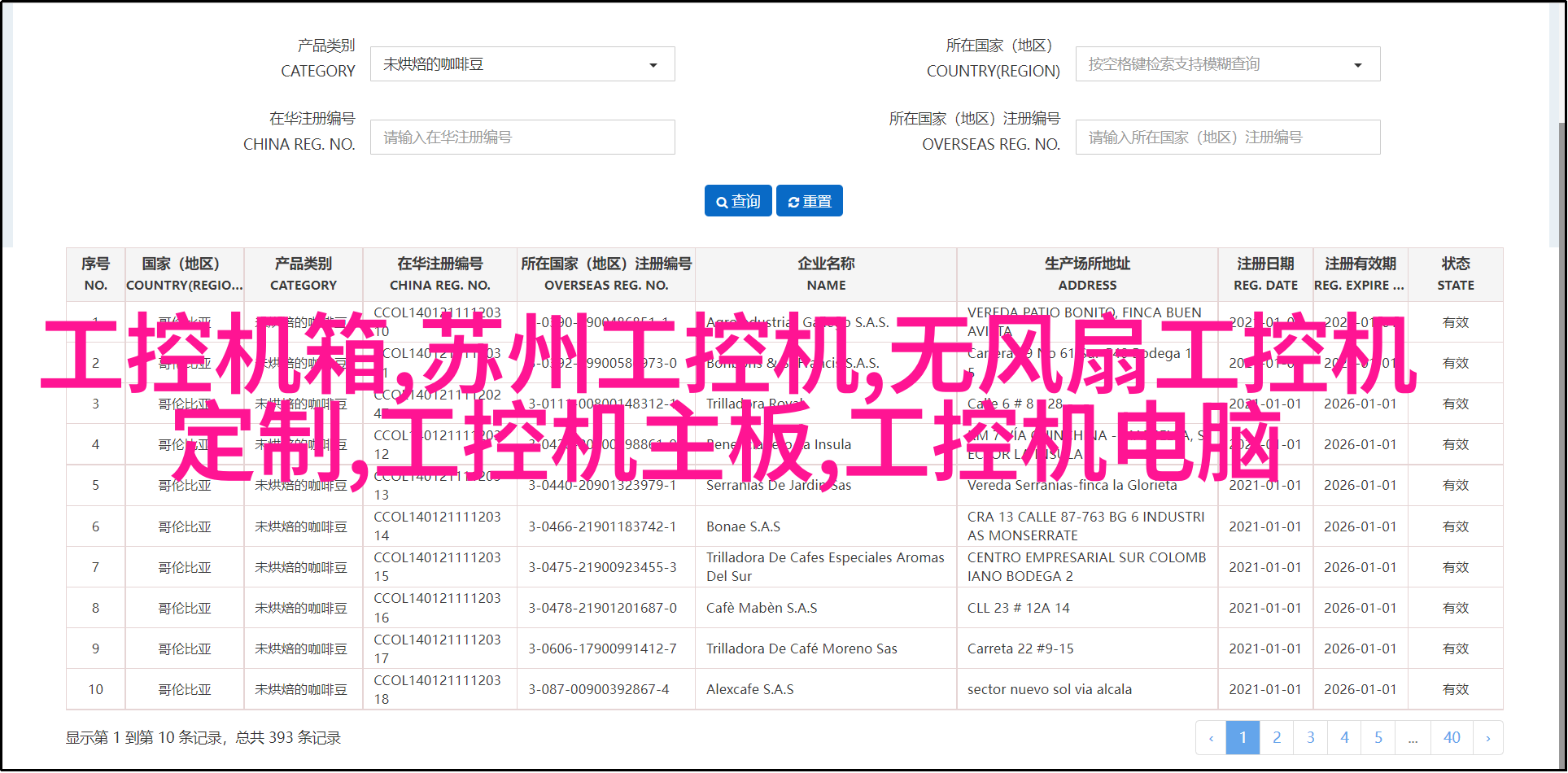Click the blue Query (查询) search button

[738, 201]
